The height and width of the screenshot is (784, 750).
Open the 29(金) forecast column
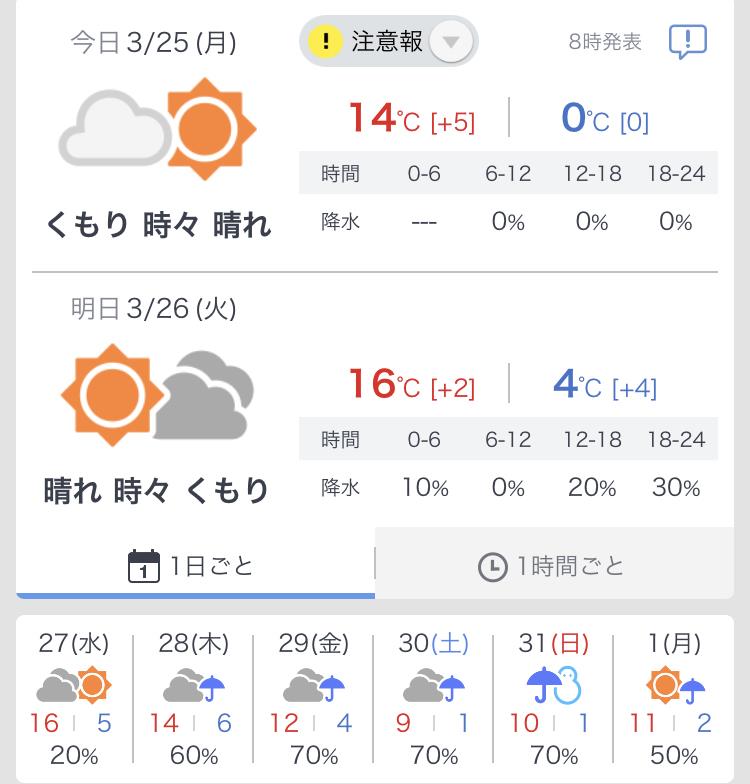click(314, 698)
